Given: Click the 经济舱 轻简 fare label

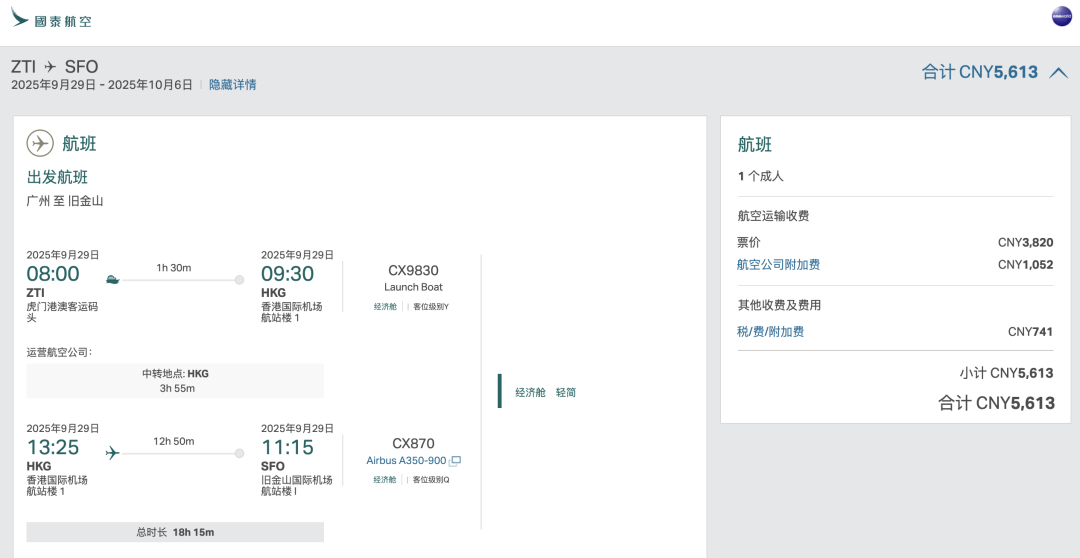Looking at the screenshot, I should 546,392.
